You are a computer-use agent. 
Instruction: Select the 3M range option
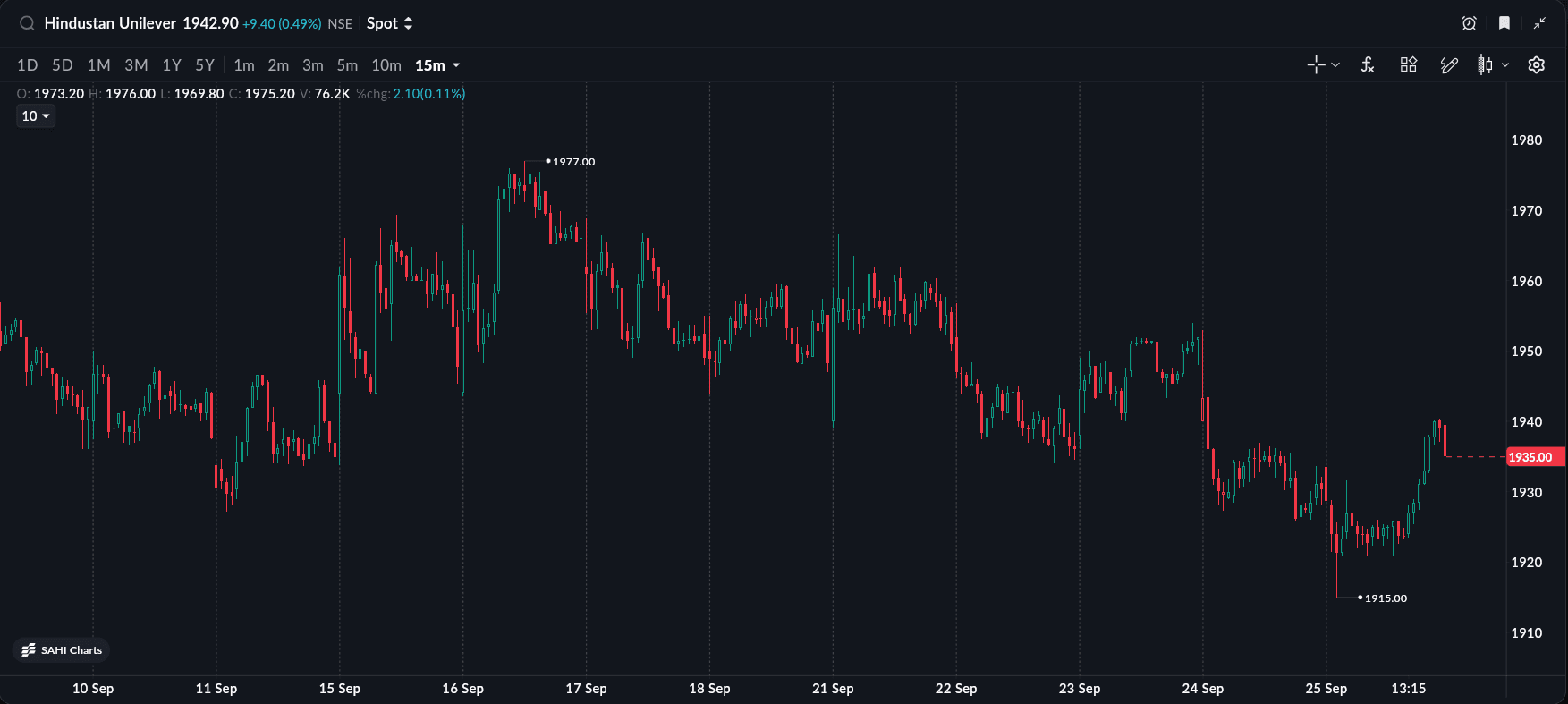136,65
